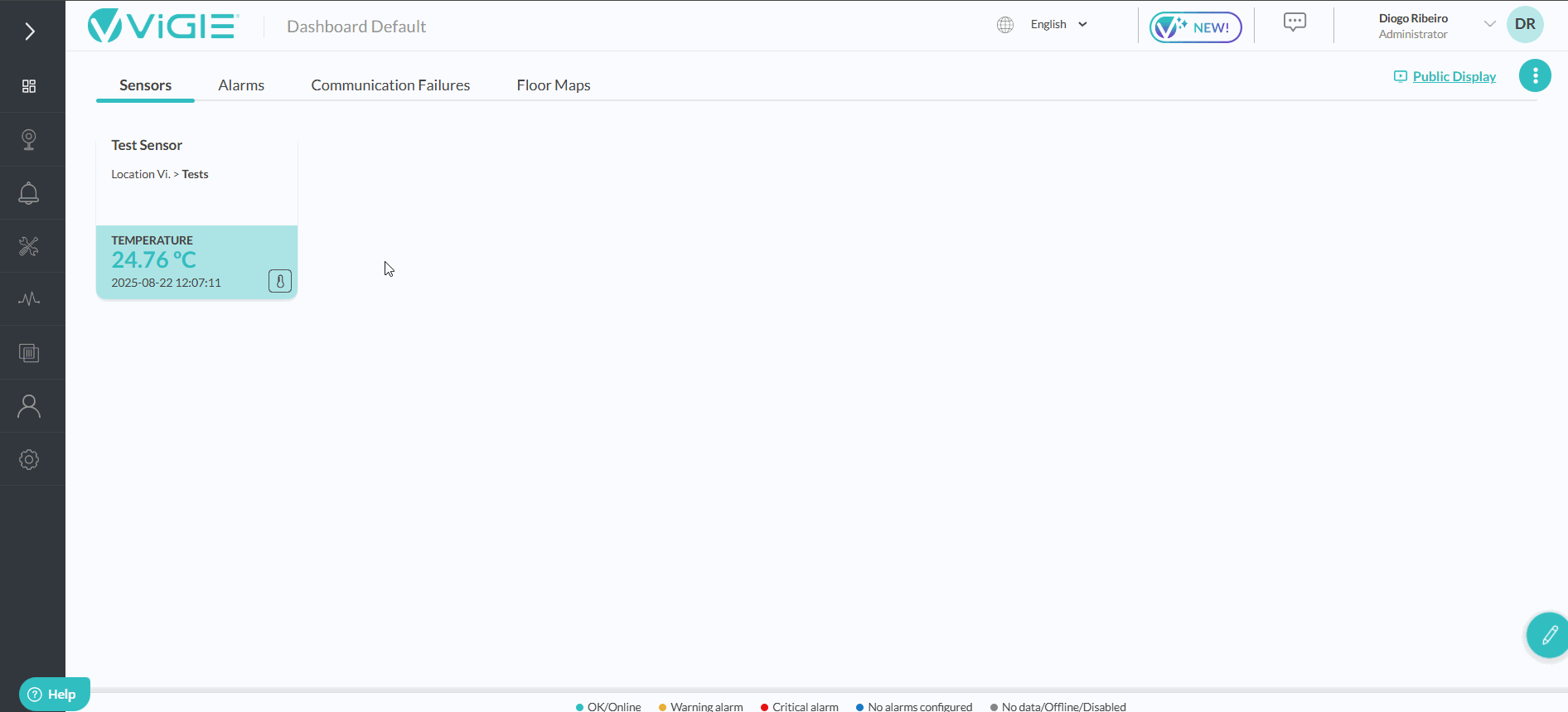Click the Critical alarm legend entry

(799, 706)
